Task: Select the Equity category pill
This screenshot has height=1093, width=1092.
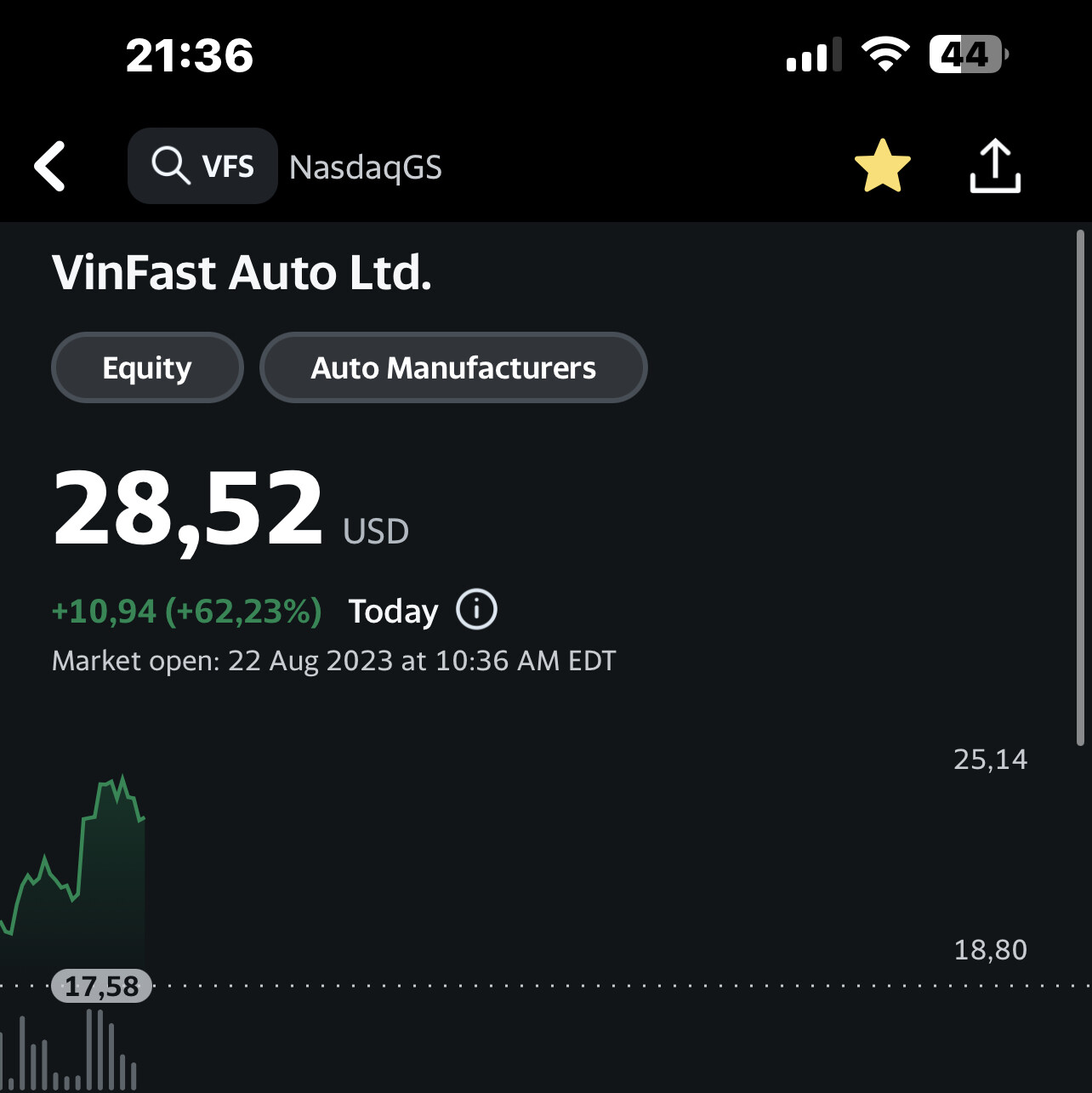Action: click(147, 367)
